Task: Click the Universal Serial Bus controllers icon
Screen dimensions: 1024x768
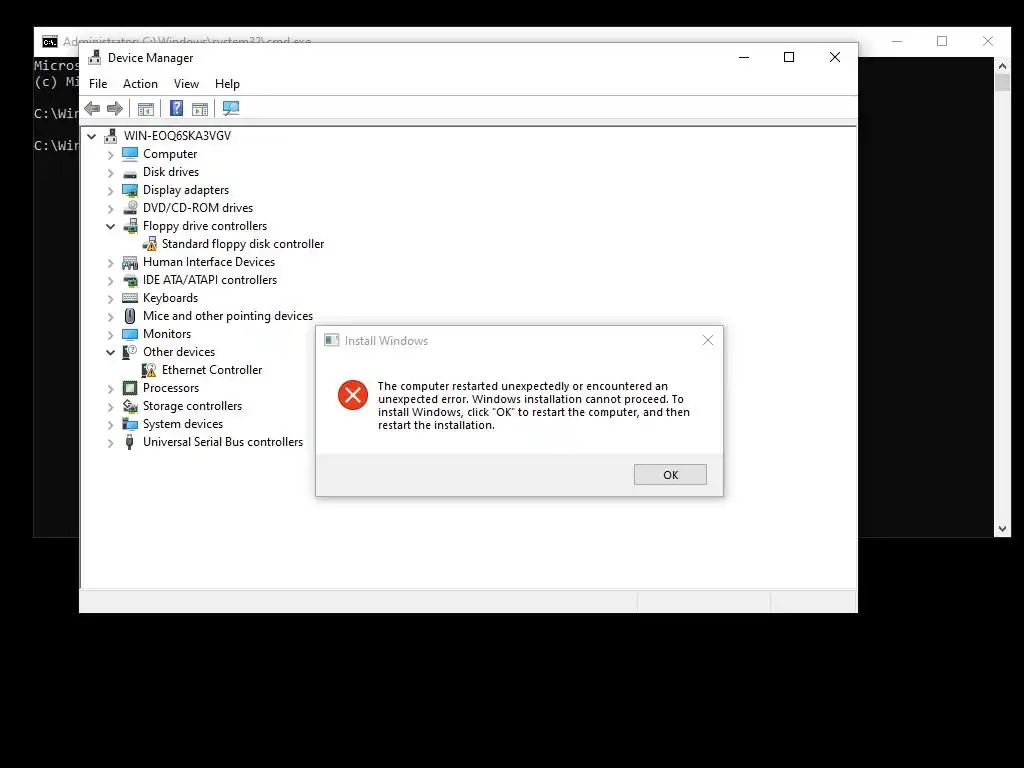Action: [129, 442]
